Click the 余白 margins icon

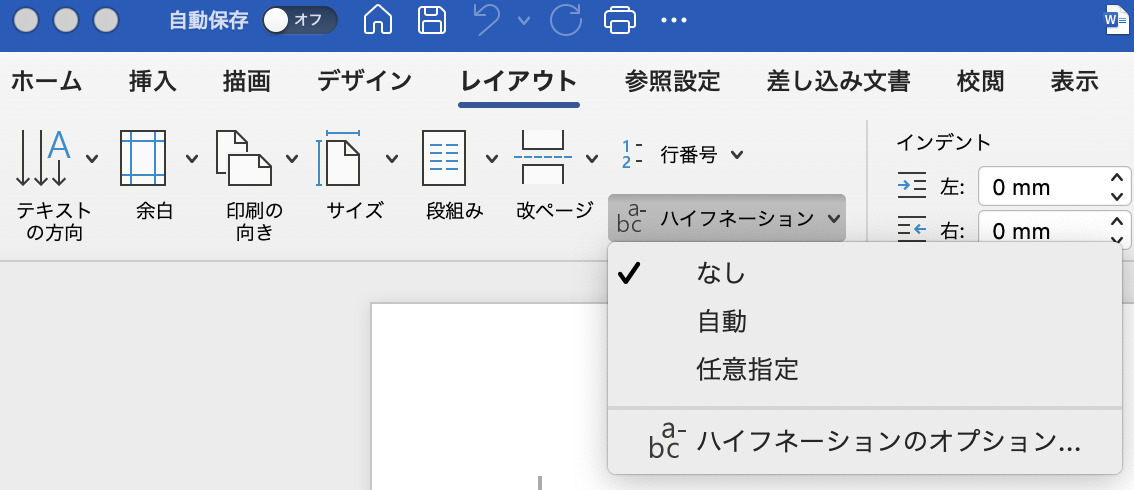pos(142,158)
